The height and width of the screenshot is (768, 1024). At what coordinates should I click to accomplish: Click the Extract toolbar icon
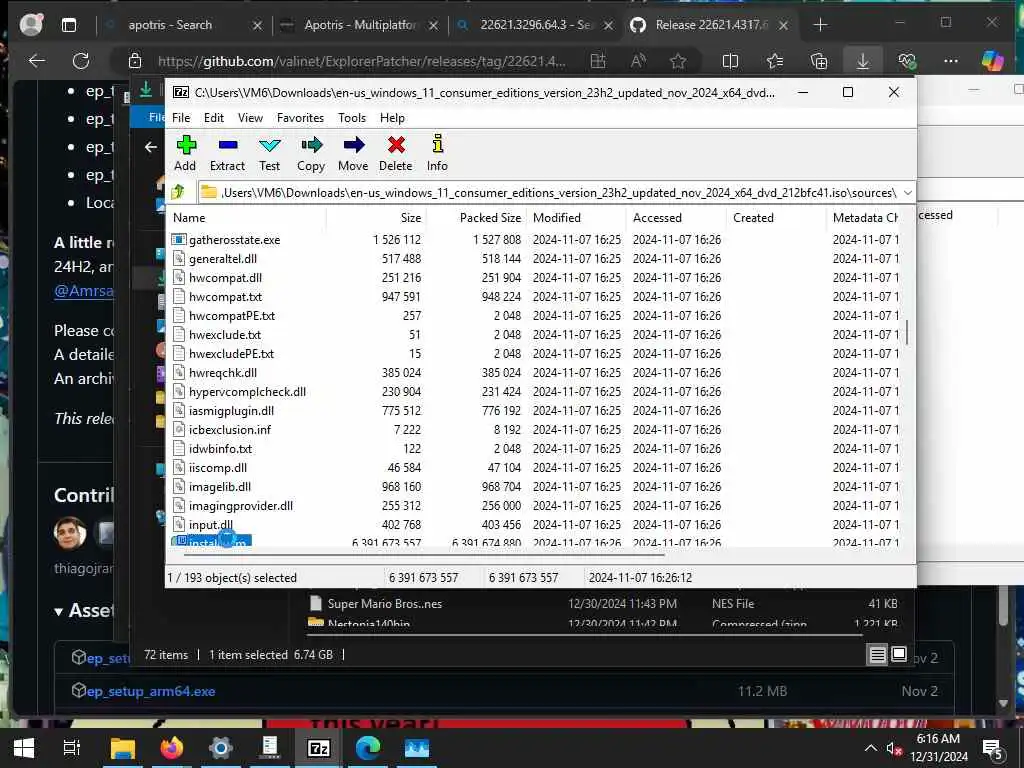click(x=227, y=153)
